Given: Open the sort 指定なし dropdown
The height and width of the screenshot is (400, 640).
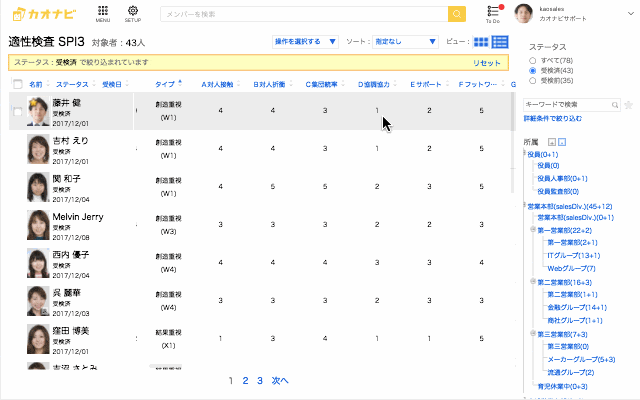Looking at the screenshot, I should [x=403, y=42].
